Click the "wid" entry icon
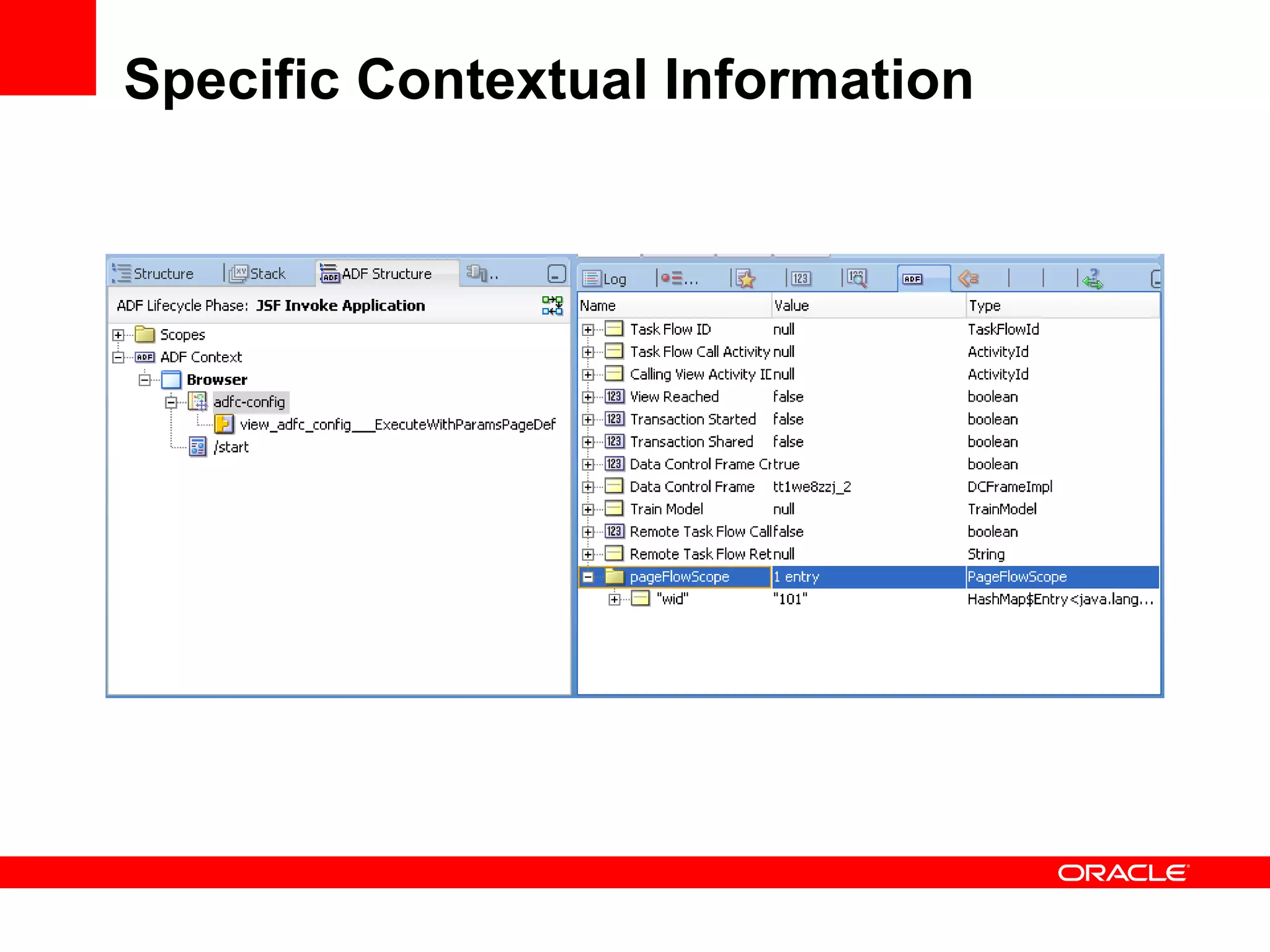Viewport: 1270px width, 952px height. [640, 599]
